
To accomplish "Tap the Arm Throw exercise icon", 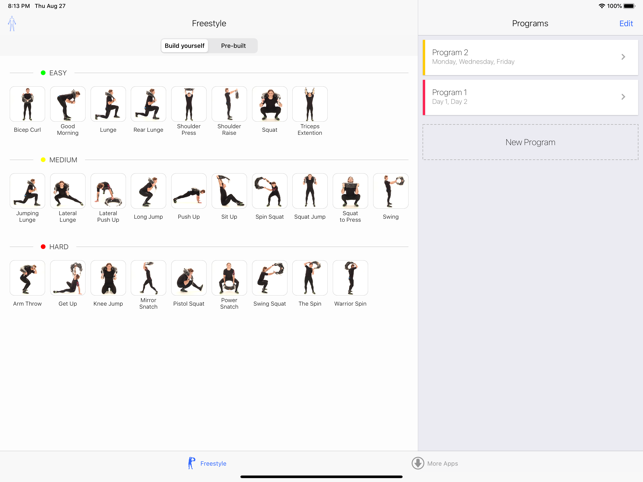I will (27, 279).
